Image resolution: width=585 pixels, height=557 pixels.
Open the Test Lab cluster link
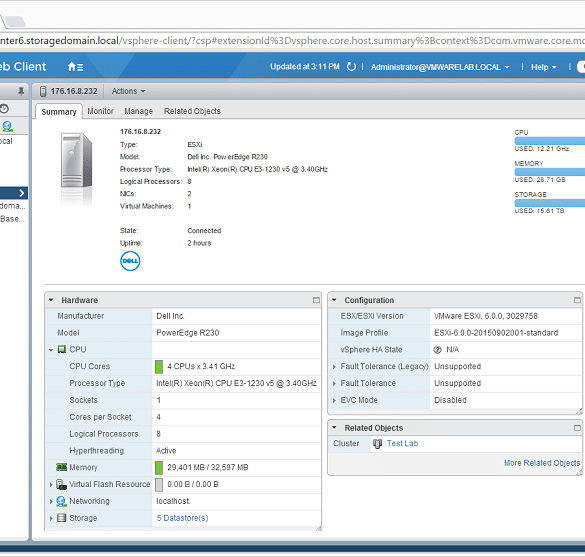[x=402, y=443]
